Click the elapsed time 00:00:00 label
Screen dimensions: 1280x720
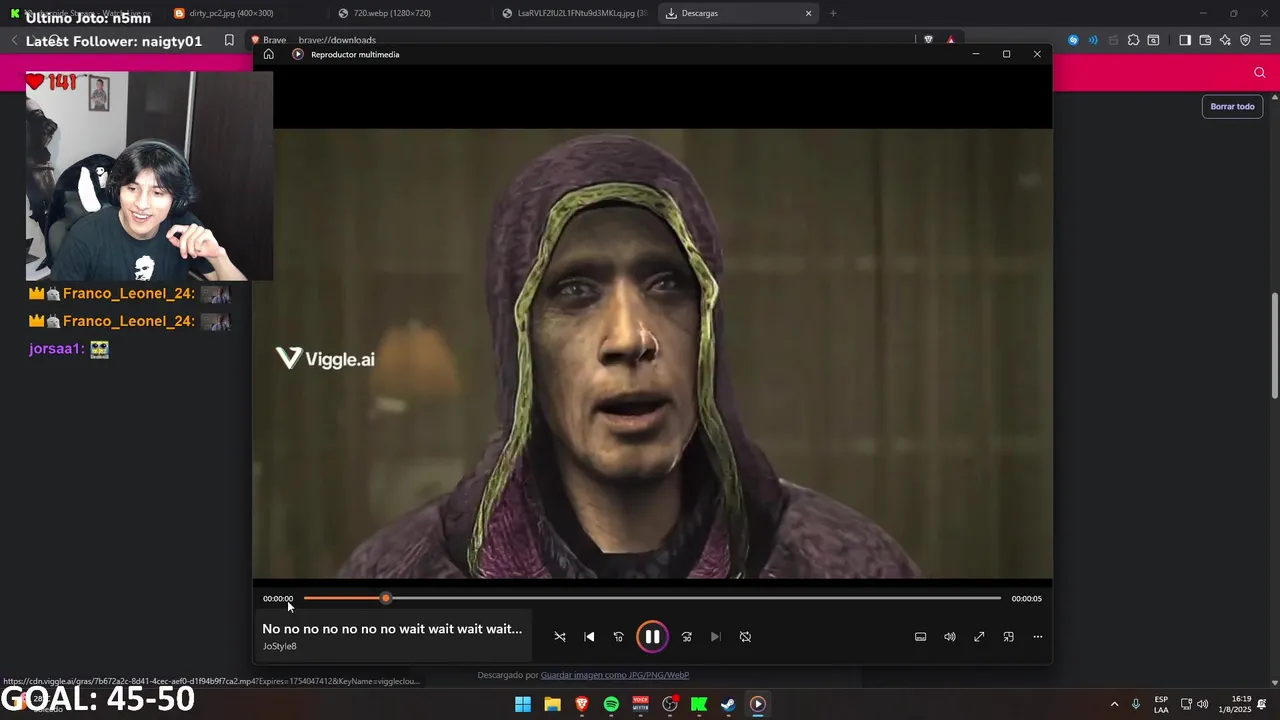point(278,599)
